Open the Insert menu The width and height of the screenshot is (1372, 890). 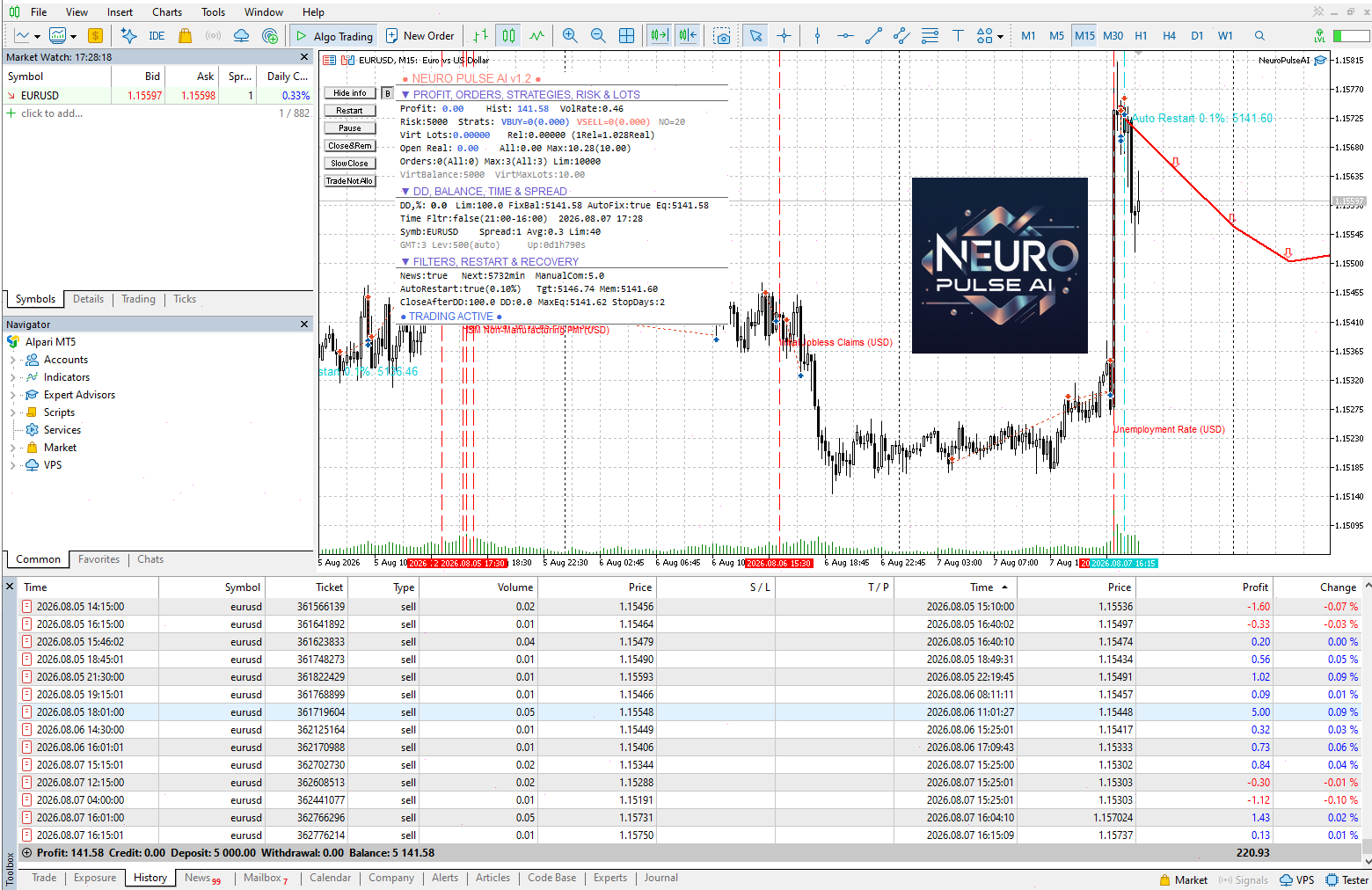[x=120, y=12]
